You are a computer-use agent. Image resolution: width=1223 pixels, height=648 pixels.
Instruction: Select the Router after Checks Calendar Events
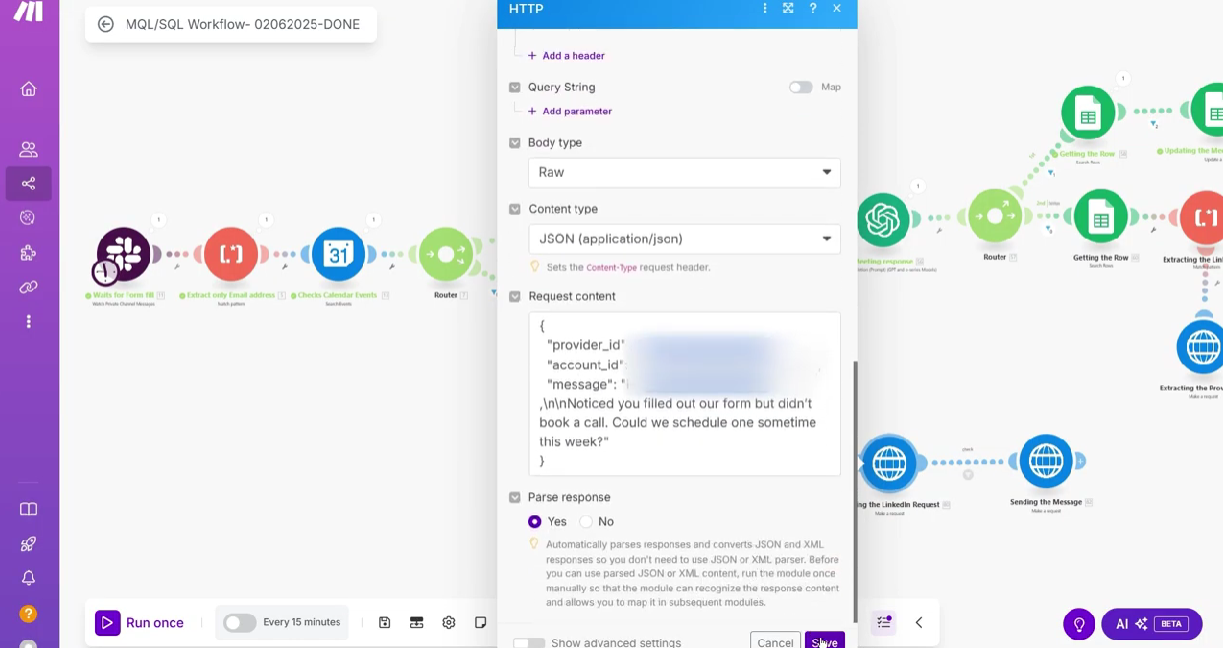click(446, 254)
